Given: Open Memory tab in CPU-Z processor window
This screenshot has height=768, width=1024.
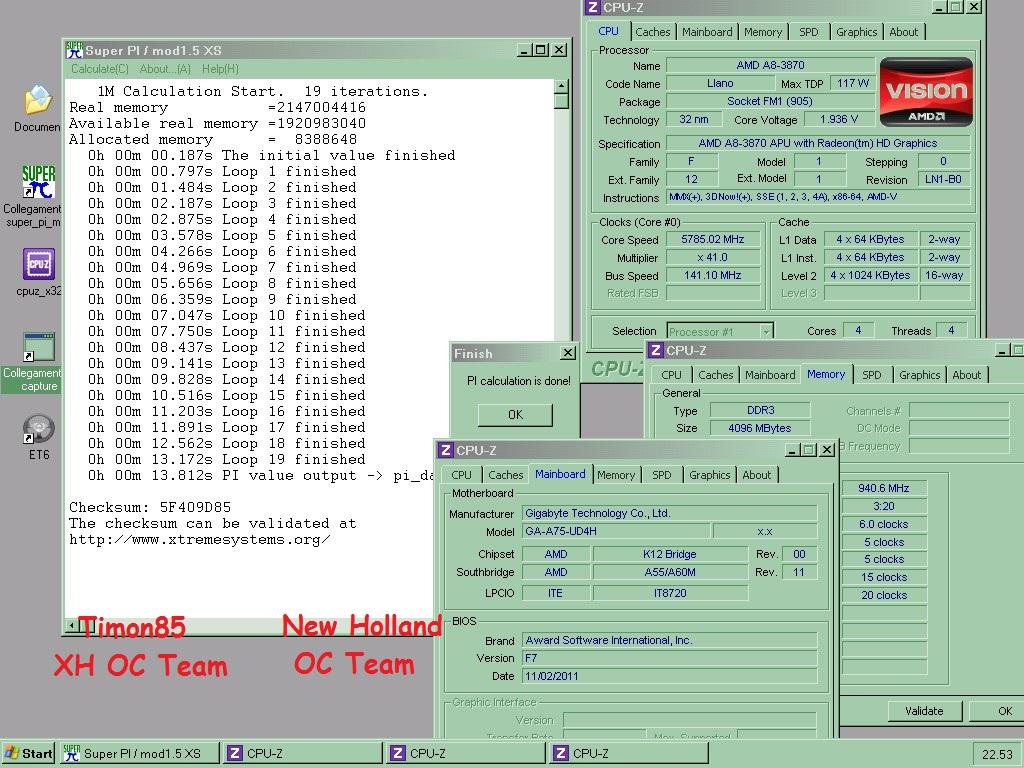Looking at the screenshot, I should (763, 32).
